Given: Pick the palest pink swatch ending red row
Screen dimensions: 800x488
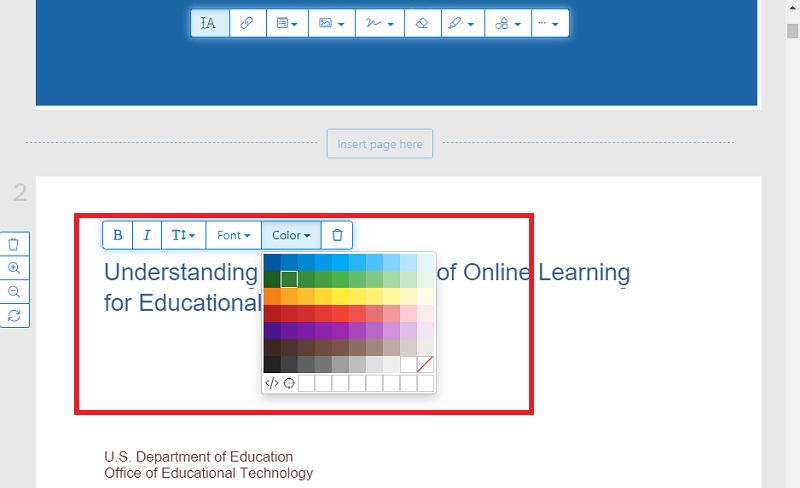Looking at the screenshot, I should tap(425, 313).
